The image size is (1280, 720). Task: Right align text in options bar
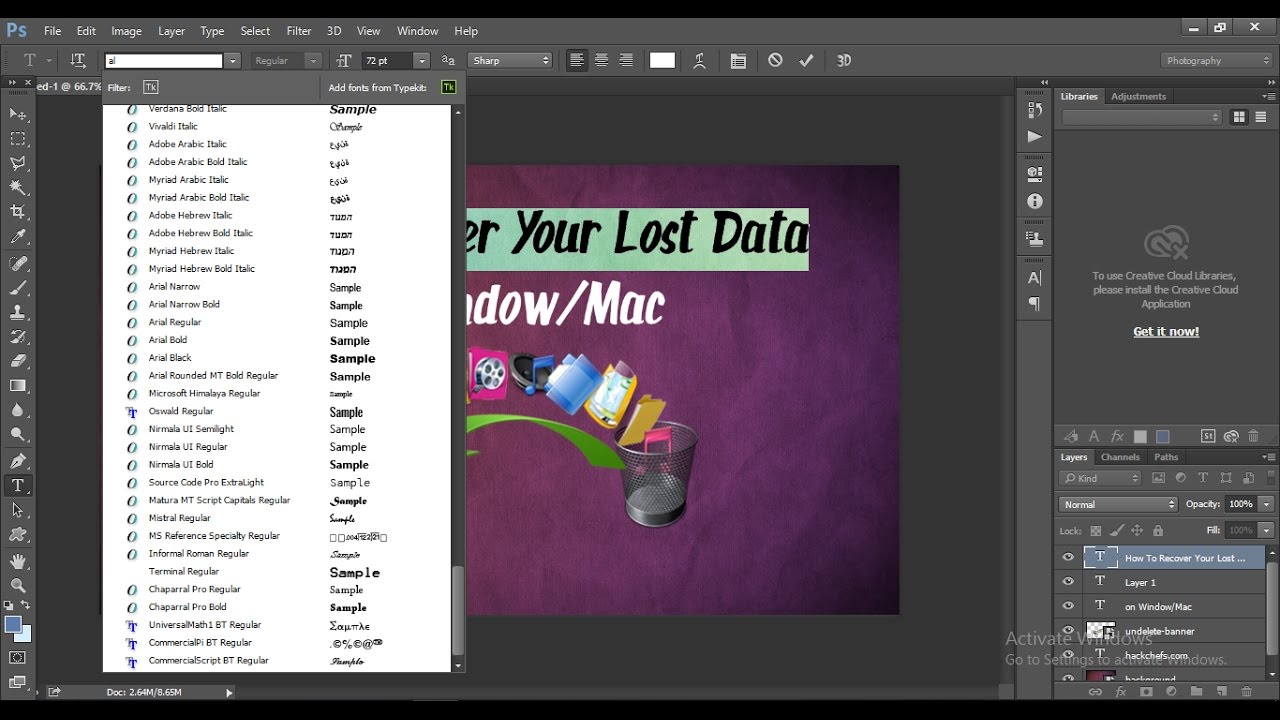pos(626,61)
